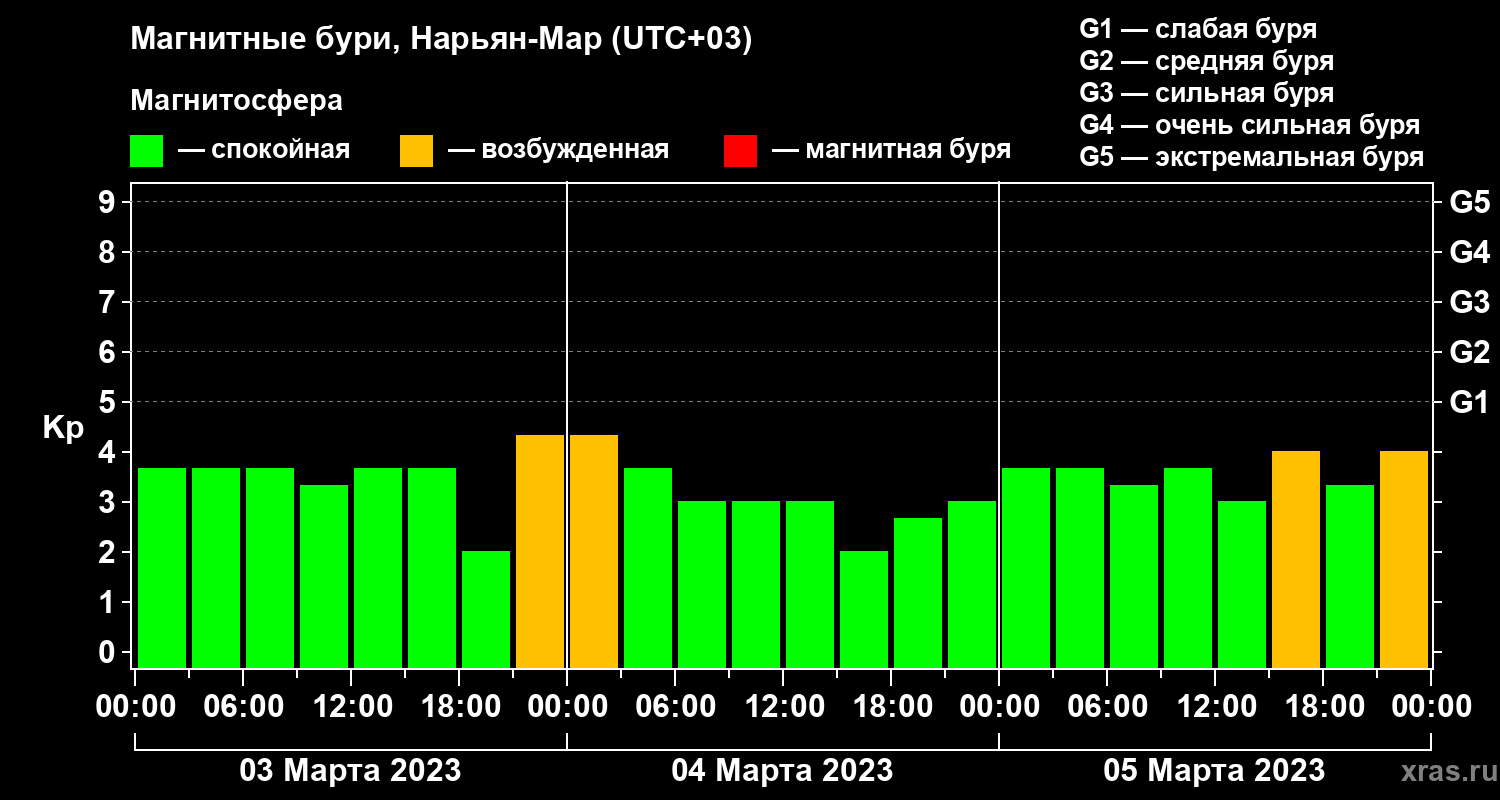This screenshot has width=1500, height=800.
Task: Select the last orange bar on 05 Марта
Action: (x=1404, y=559)
